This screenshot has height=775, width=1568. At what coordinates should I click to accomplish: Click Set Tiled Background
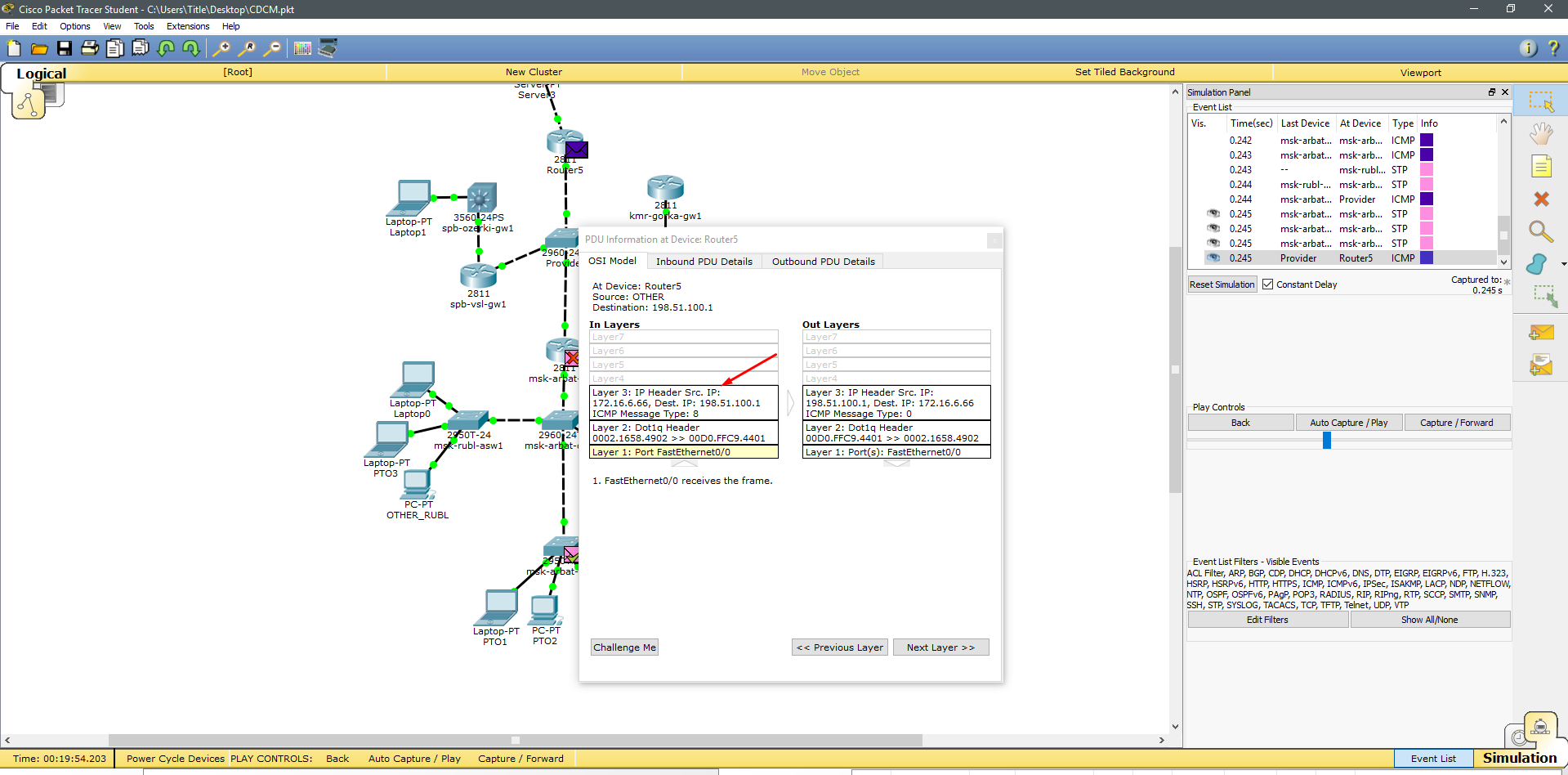pos(1124,72)
